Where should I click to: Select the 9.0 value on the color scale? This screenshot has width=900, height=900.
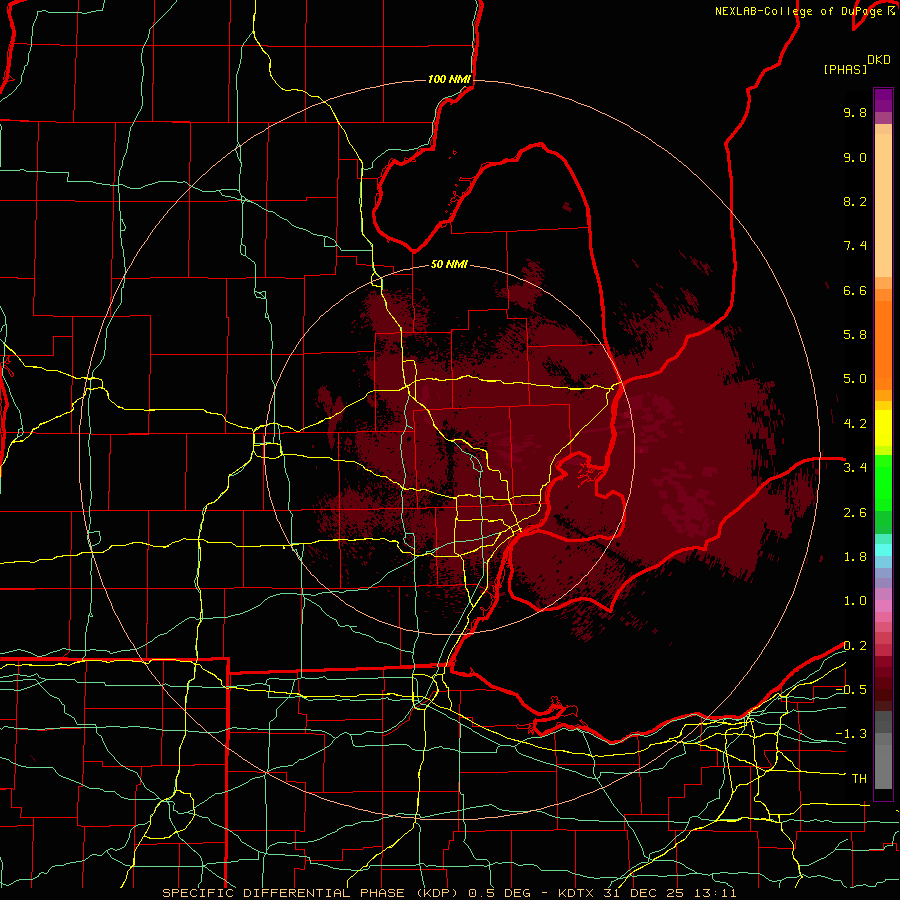point(855,157)
